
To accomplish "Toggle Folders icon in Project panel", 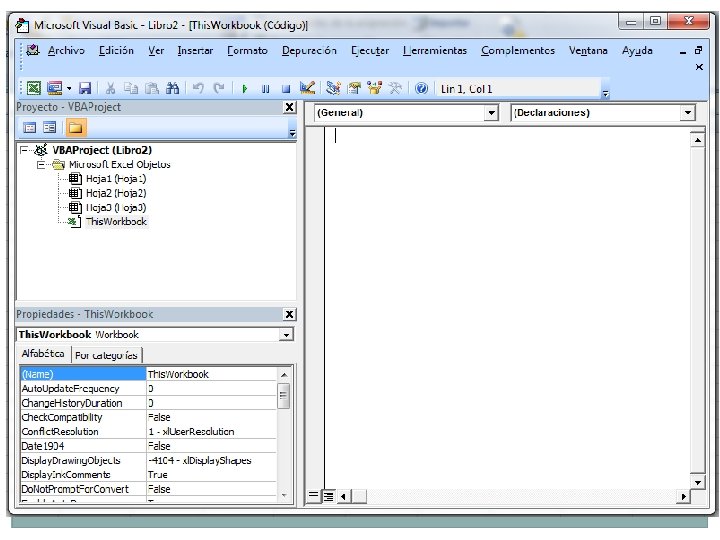I will [x=76, y=128].
